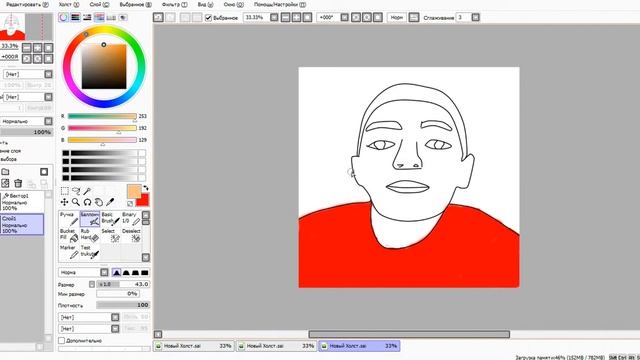The image size is (640, 360).
Task: Select the Вектор1 layer
Action: (22, 202)
